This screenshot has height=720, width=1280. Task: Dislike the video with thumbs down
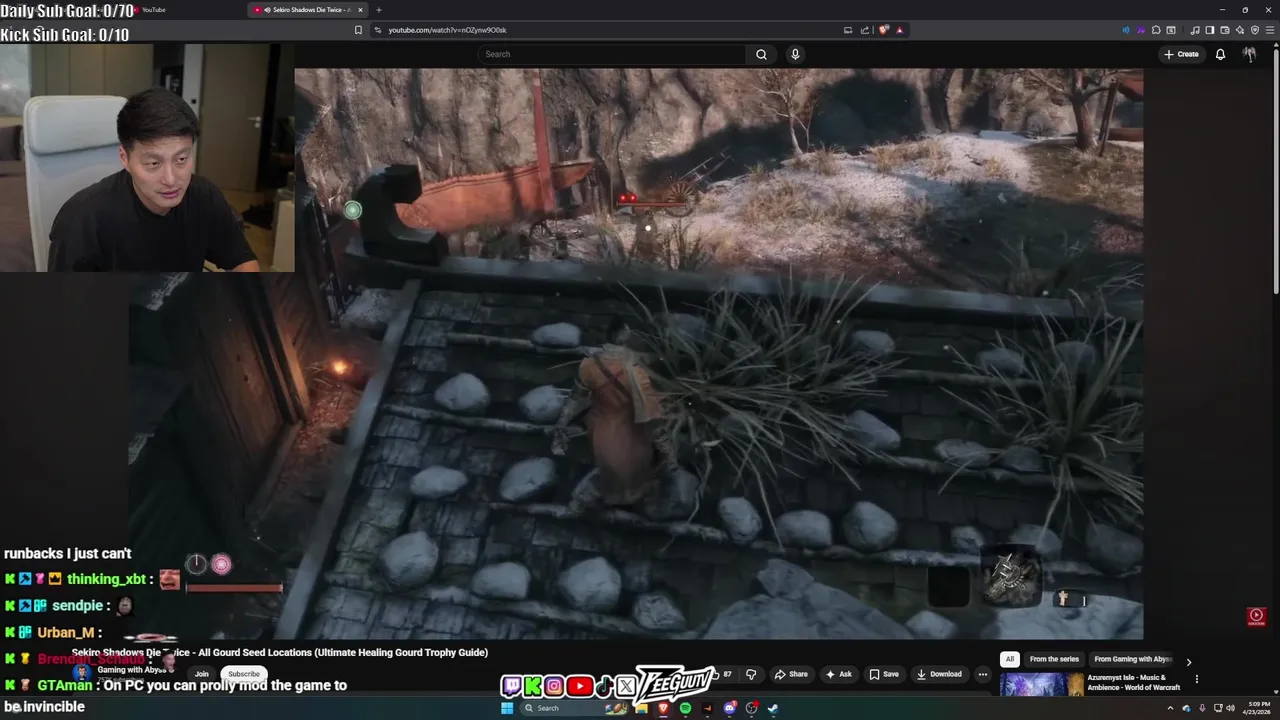751,674
